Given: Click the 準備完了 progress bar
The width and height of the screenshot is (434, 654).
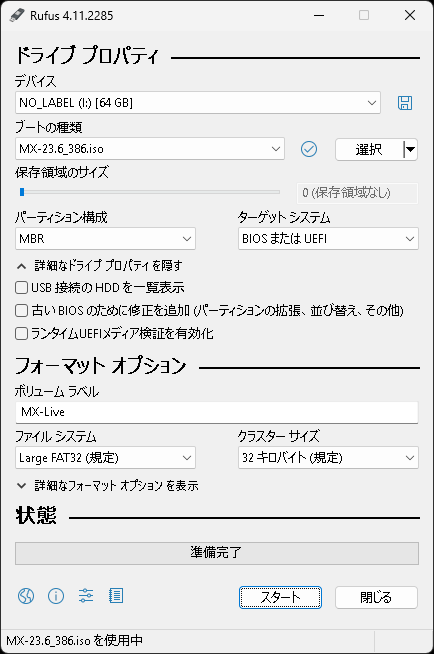Looking at the screenshot, I should 217,553.
